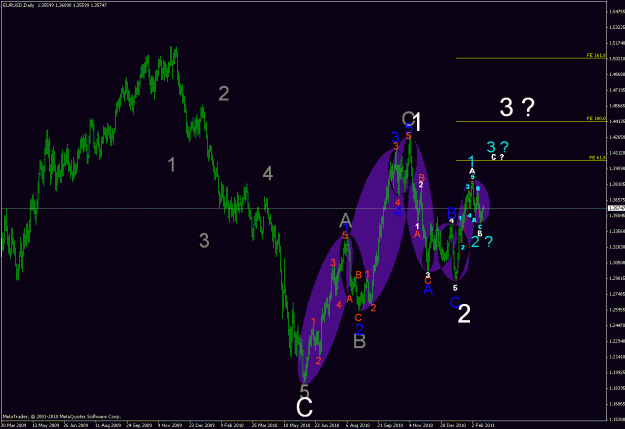Image resolution: width=625 pixels, height=429 pixels.
Task: Click the "30 Mar 2009" date on time axis
Action: 14,425
